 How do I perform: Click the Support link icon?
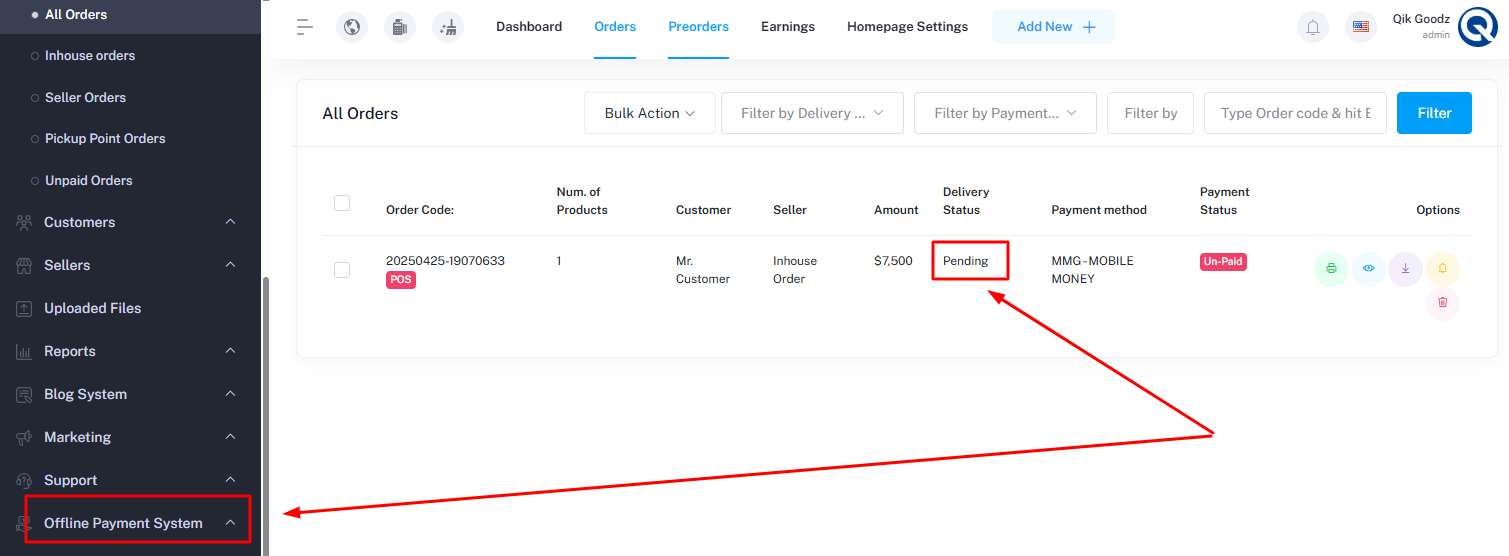click(25, 480)
